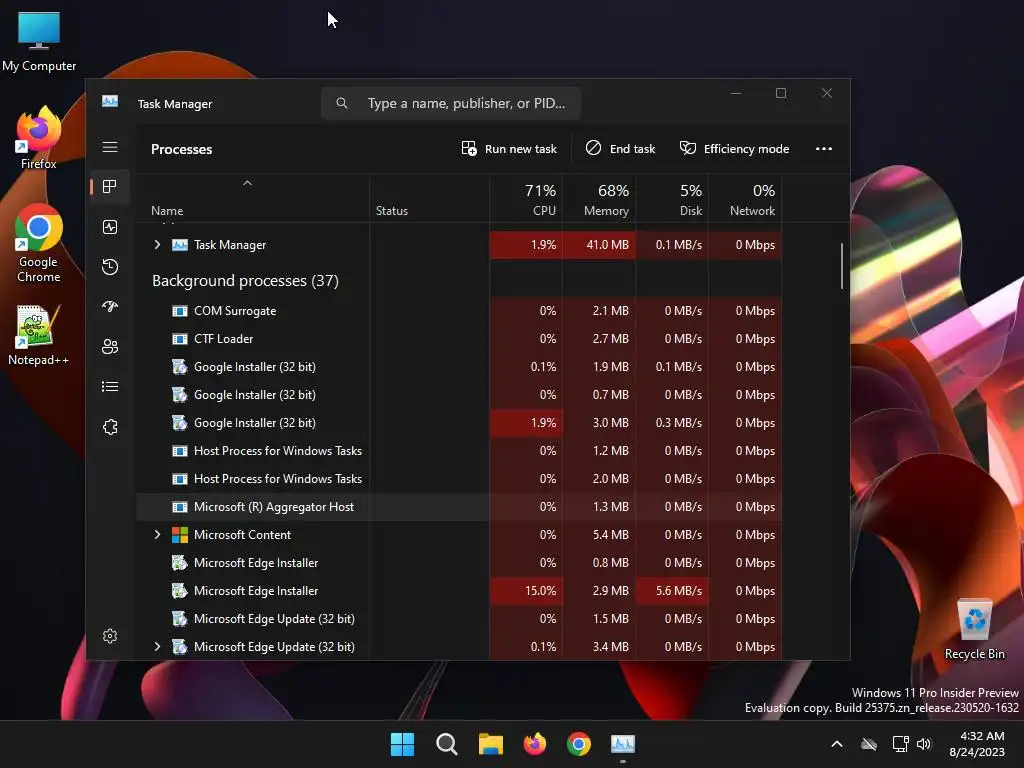Click the search magnifier icon in Task Manager

342,103
